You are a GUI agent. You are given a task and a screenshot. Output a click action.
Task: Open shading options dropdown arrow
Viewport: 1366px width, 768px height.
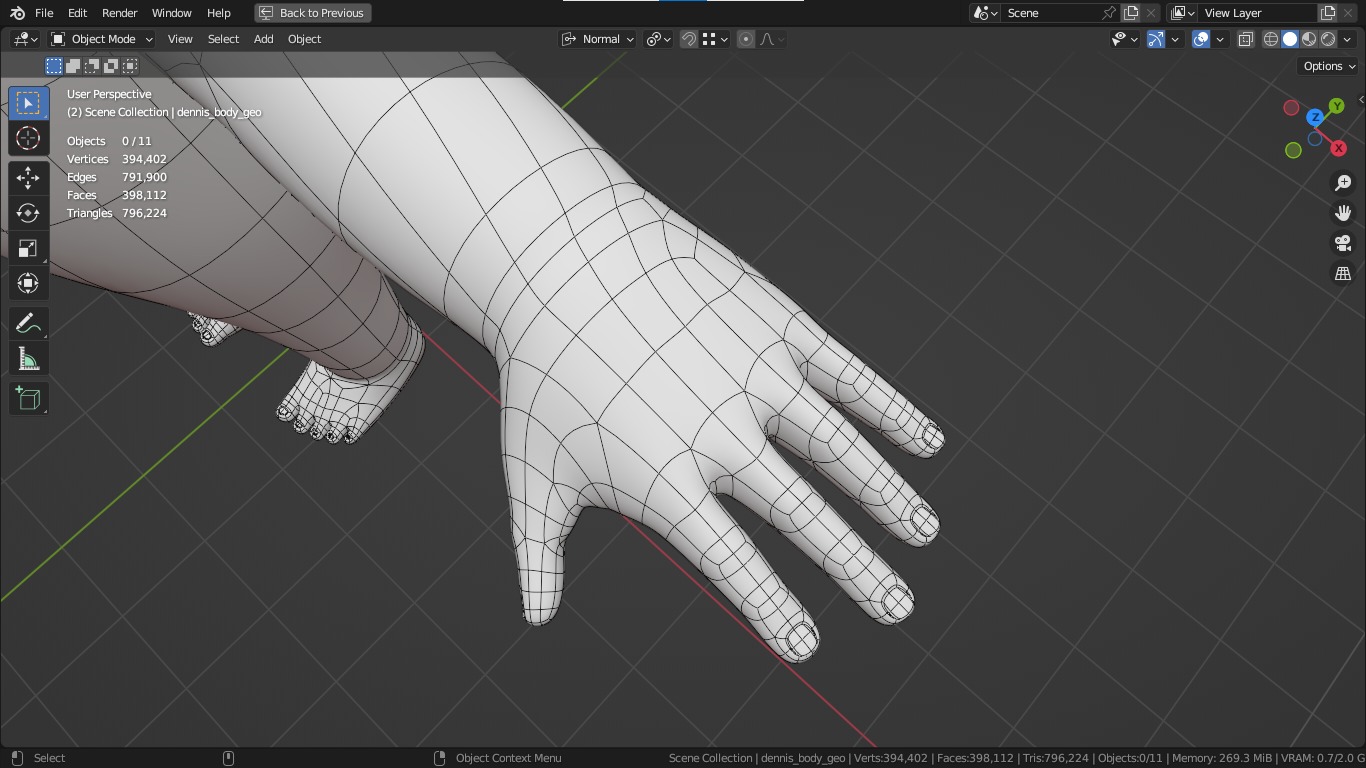click(1347, 39)
